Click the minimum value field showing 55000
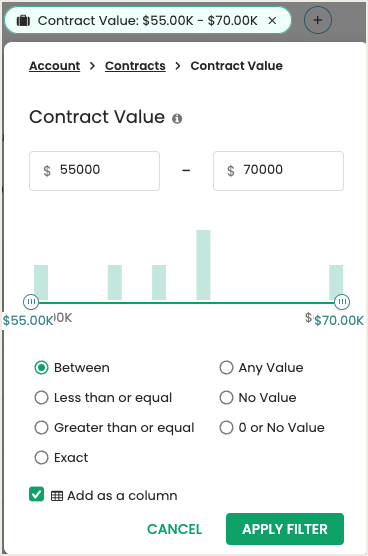 coord(94,171)
